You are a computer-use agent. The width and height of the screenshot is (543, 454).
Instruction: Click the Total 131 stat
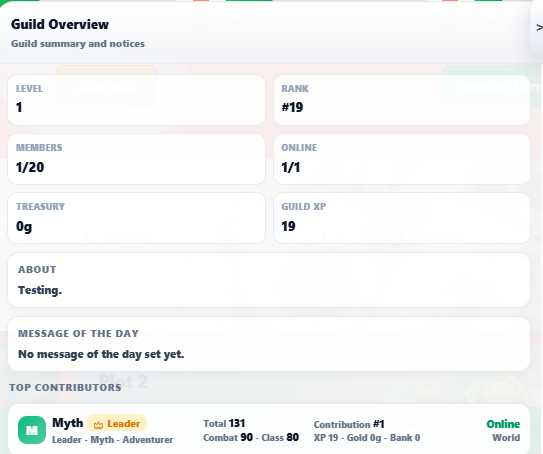224,423
